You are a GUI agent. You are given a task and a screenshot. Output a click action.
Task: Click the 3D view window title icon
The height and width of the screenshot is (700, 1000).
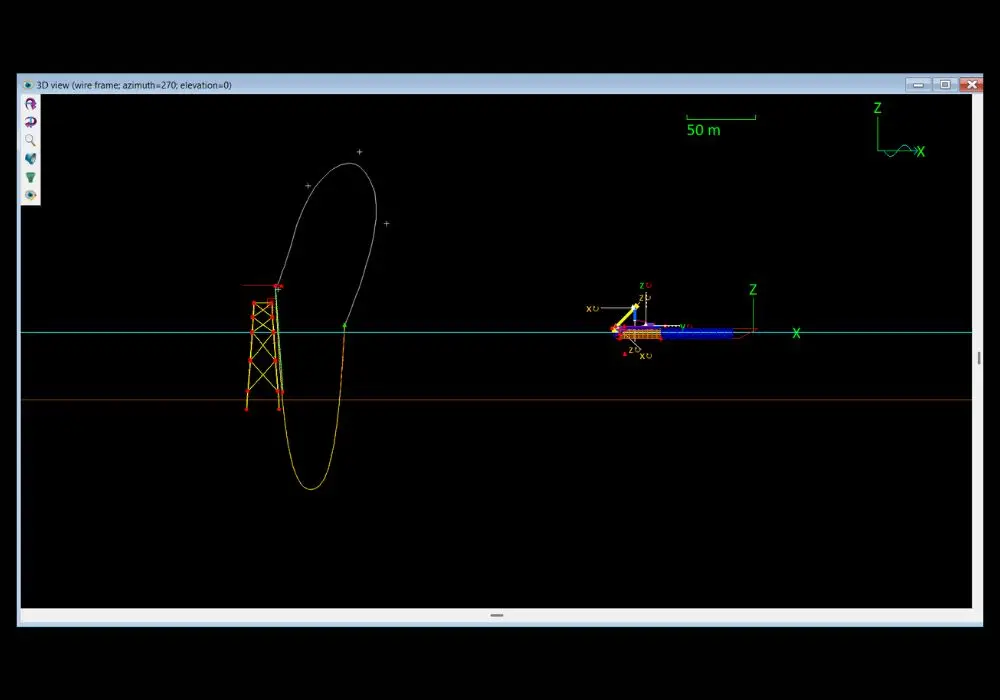[27, 85]
